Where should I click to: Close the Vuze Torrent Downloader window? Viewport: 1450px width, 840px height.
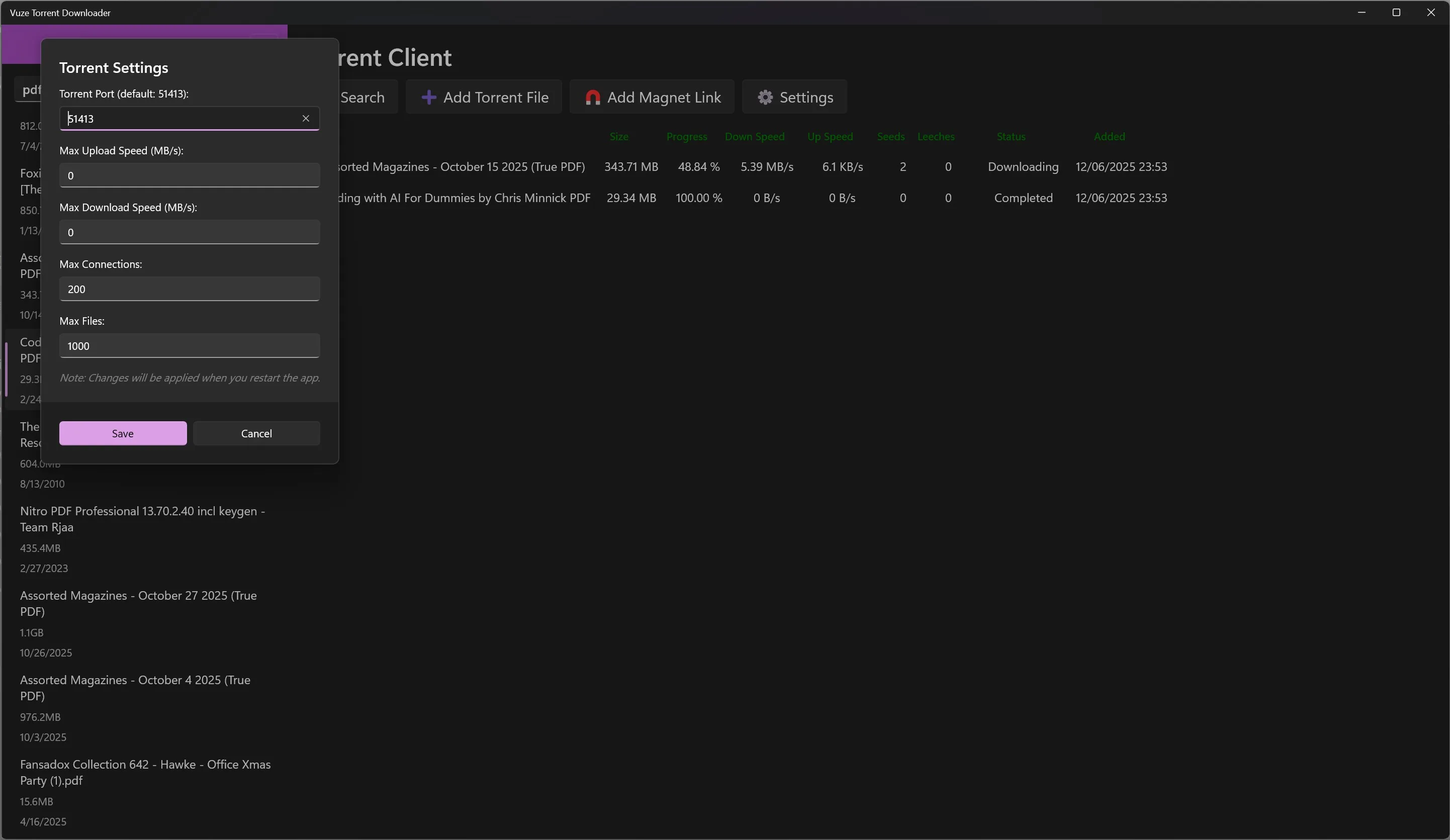[1431, 13]
